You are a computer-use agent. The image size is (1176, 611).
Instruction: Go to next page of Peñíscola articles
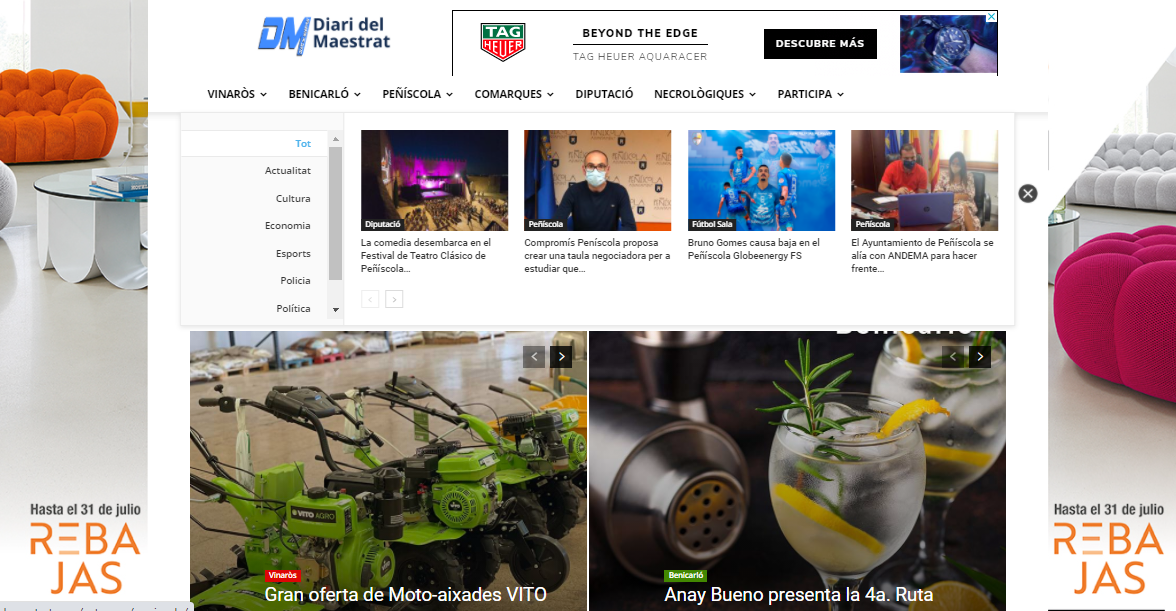(394, 299)
